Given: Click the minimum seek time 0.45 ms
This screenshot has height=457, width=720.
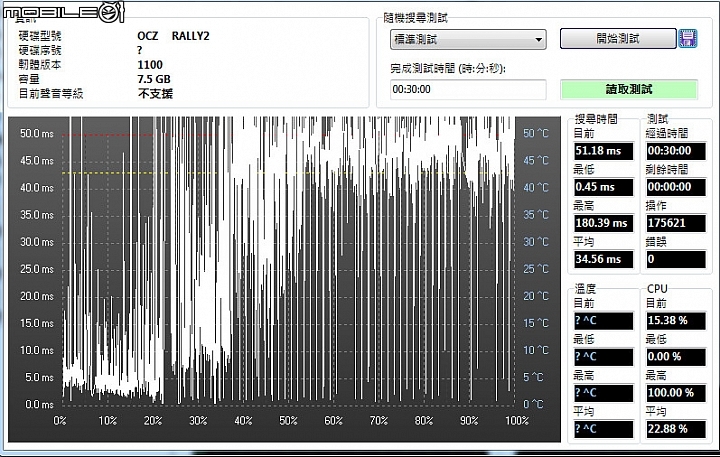Looking at the screenshot, I should (x=603, y=187).
